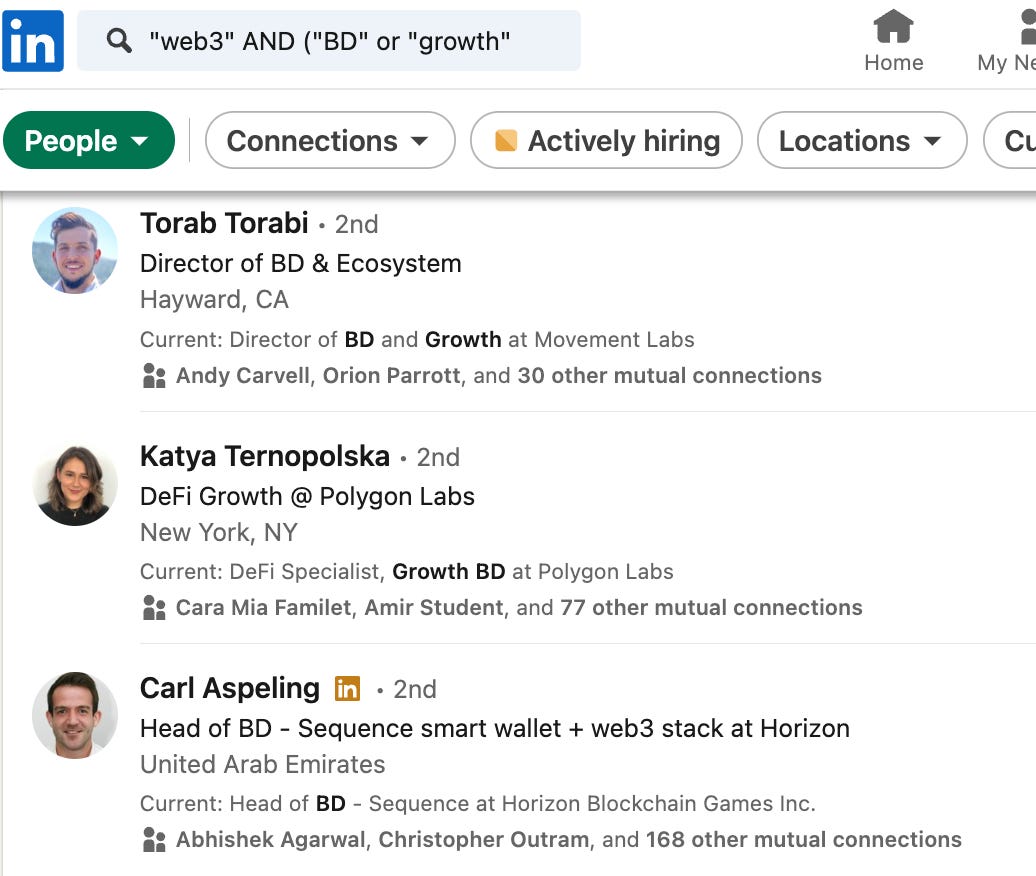Click mutual connections icon under Katya Ternopolska

[154, 608]
